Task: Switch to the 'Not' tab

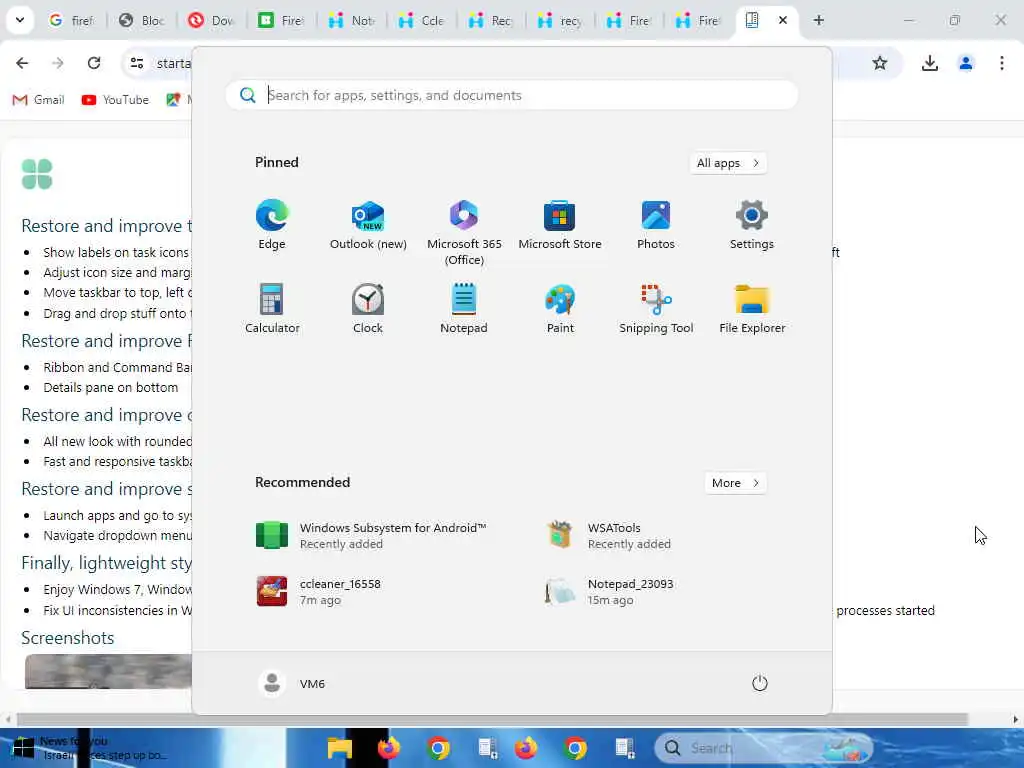Action: point(351,20)
